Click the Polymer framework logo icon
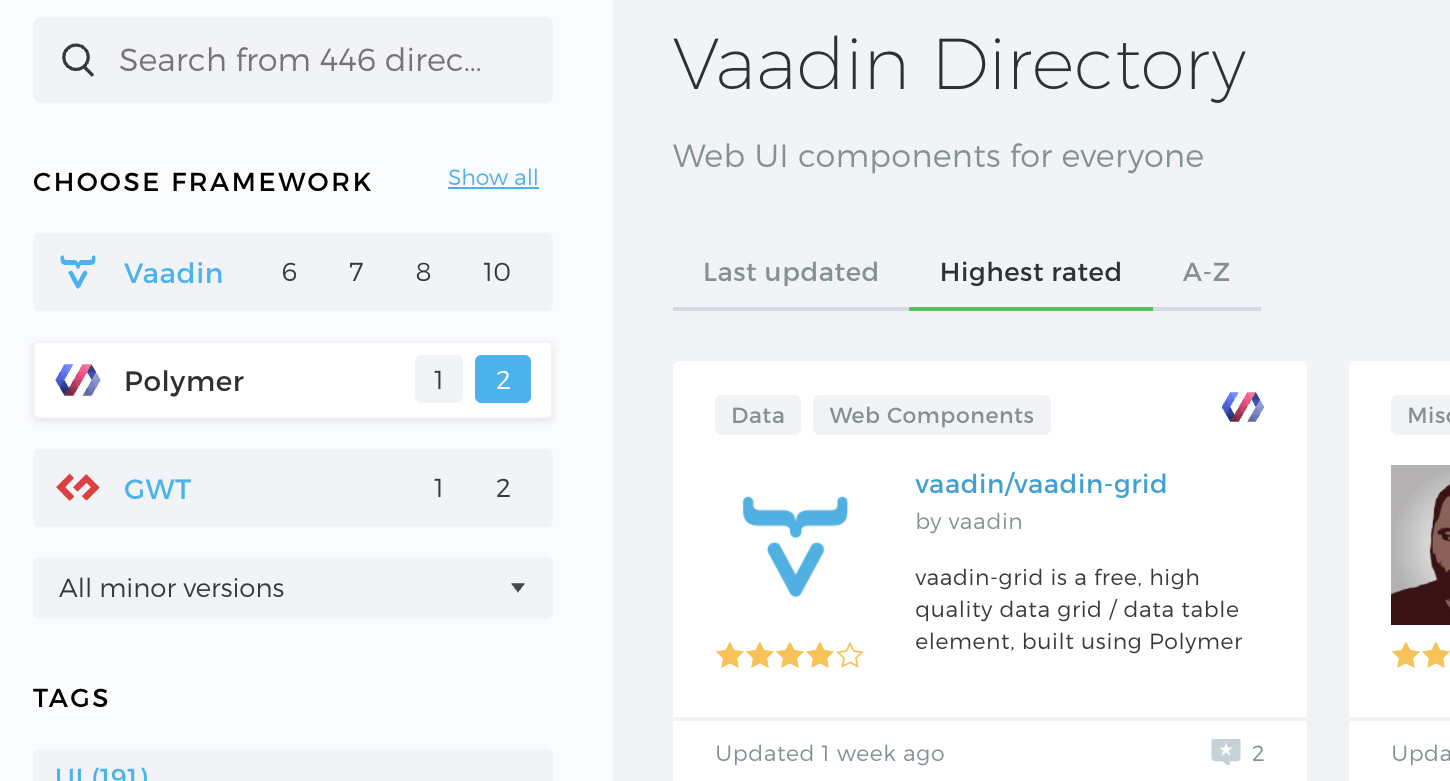Screen dimensions: 1450x781 point(78,380)
